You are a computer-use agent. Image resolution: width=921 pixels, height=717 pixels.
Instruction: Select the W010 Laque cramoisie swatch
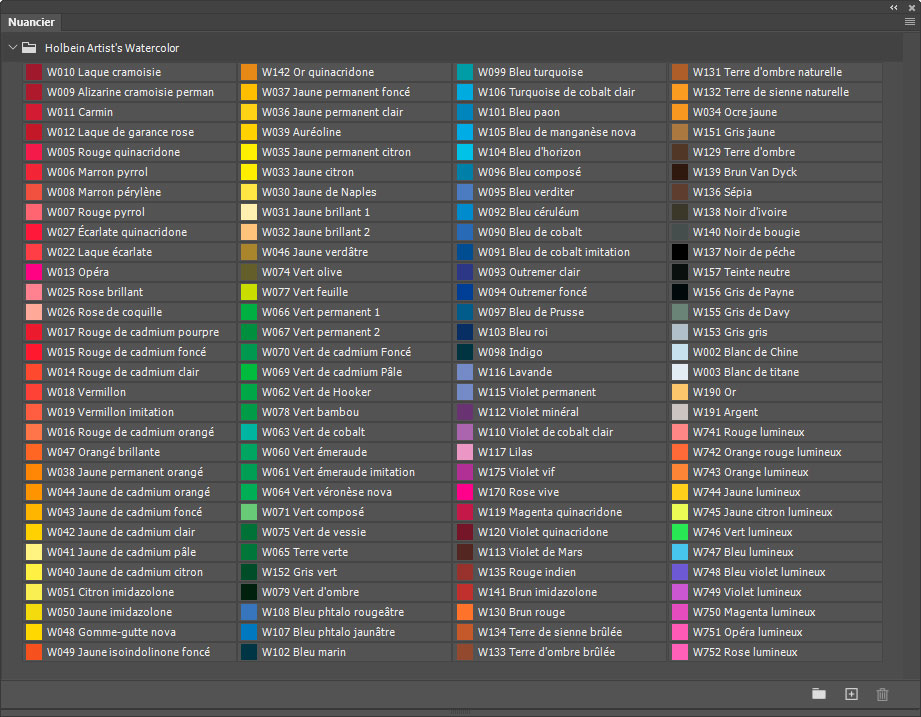click(x=34, y=72)
